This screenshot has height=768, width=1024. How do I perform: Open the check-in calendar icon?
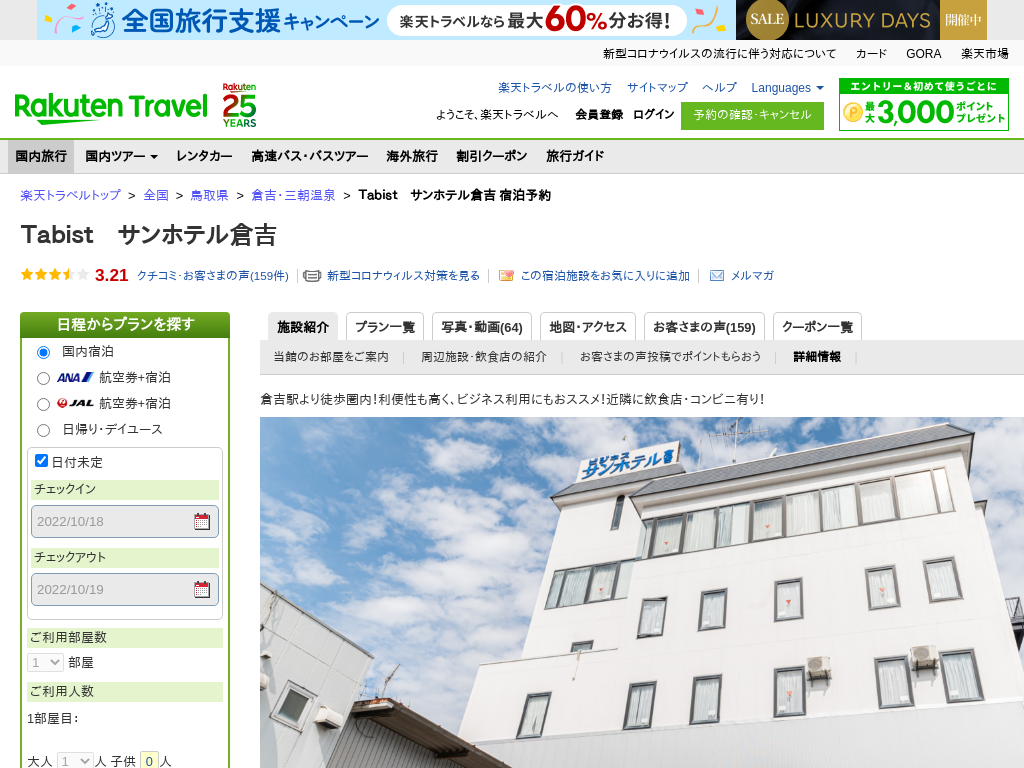tap(202, 521)
